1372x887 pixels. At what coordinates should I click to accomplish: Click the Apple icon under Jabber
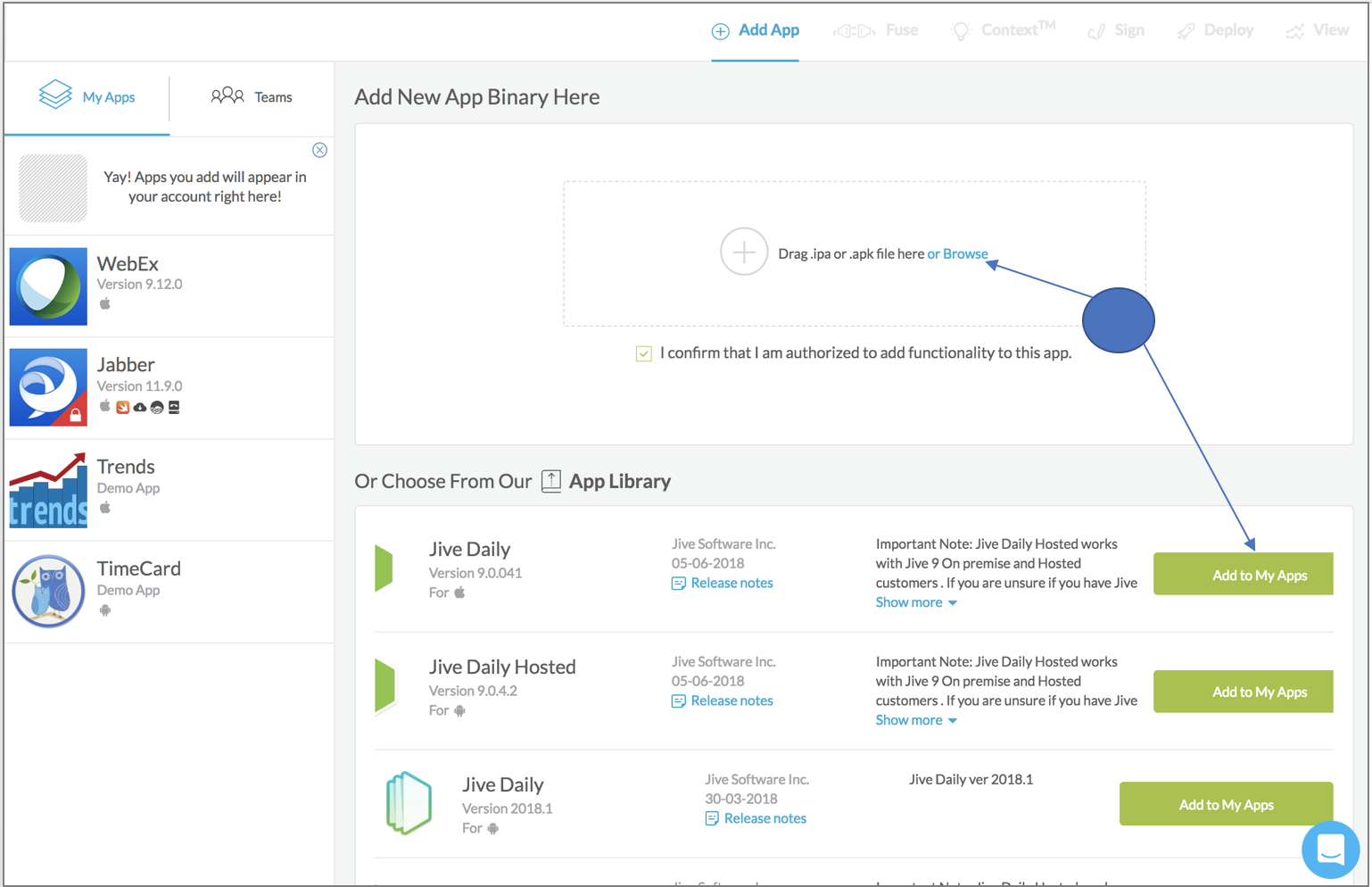[105, 406]
